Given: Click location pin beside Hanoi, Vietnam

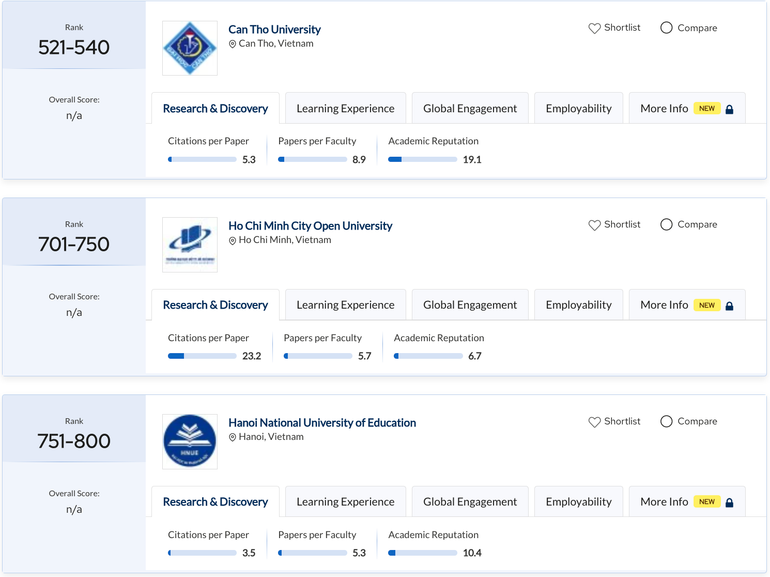Looking at the screenshot, I should 233,438.
